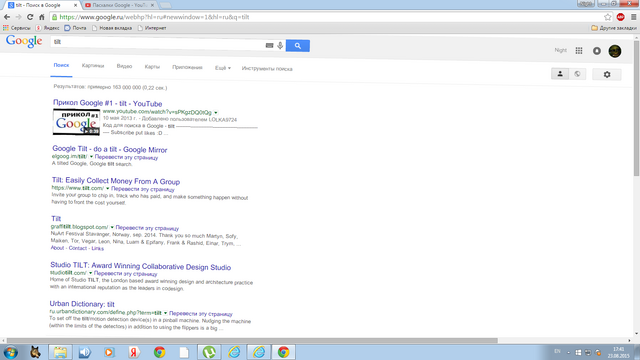Switch to private results person toggle
Viewport: 640px width, 360px height.
[x=560, y=74]
